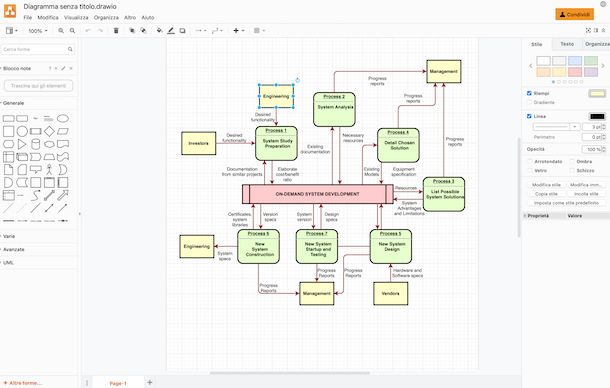The width and height of the screenshot is (610, 388).
Task: Open the Altro menu
Action: 130,18
